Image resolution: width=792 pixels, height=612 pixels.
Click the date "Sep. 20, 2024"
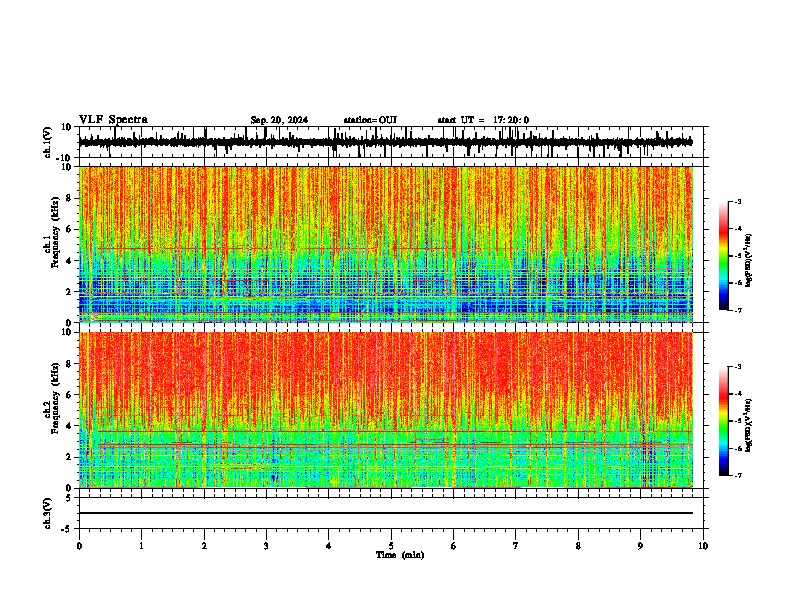279,120
